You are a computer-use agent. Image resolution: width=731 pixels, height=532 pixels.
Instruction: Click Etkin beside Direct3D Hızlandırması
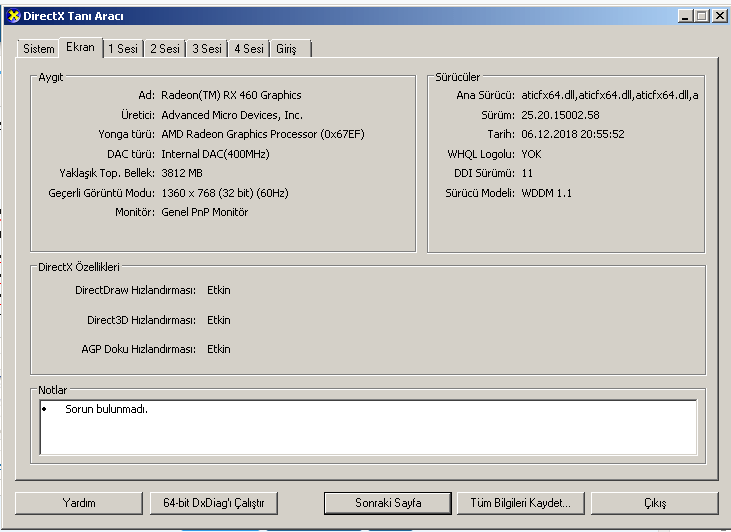[219, 320]
